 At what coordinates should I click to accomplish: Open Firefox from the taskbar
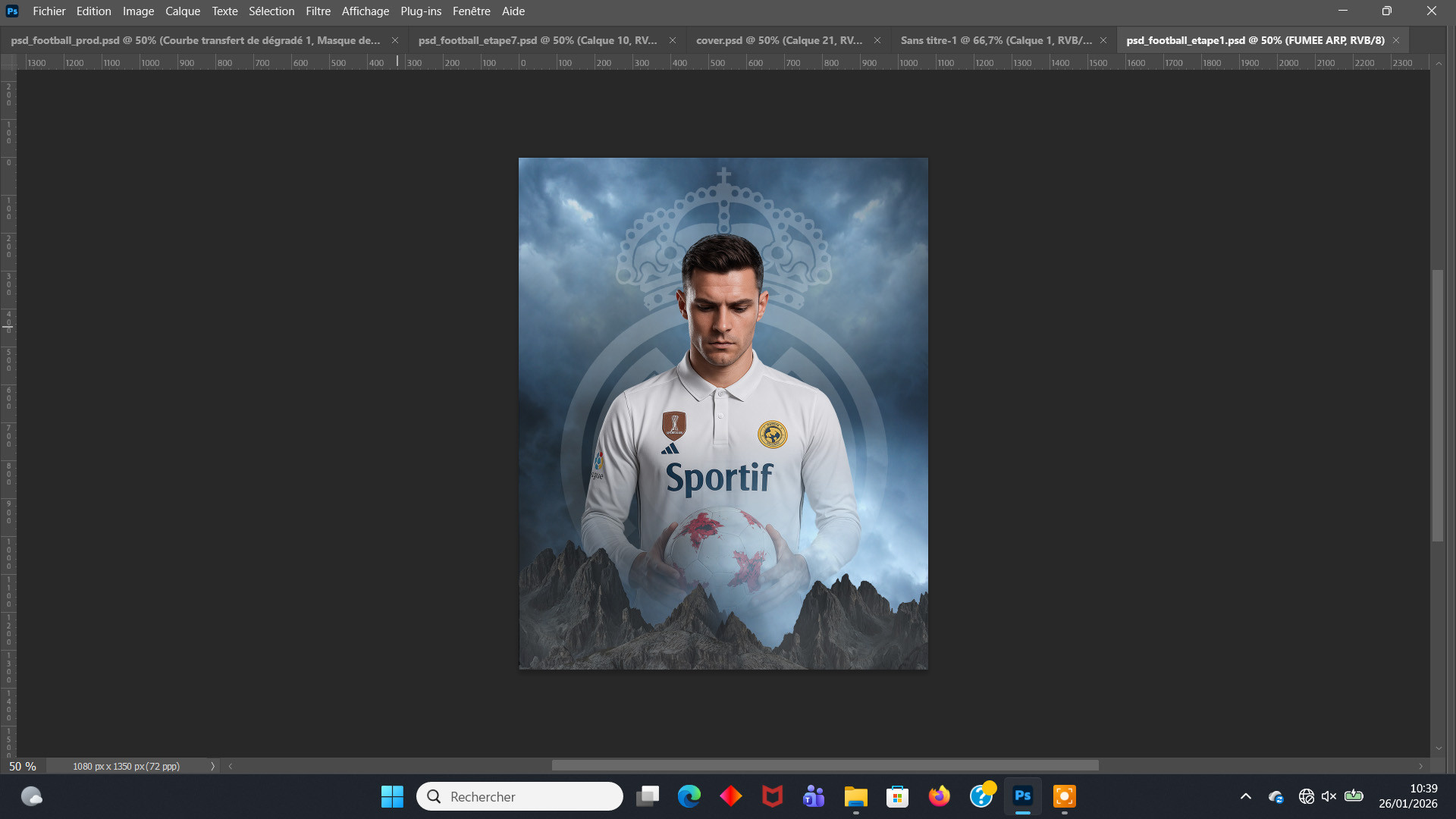point(939,796)
